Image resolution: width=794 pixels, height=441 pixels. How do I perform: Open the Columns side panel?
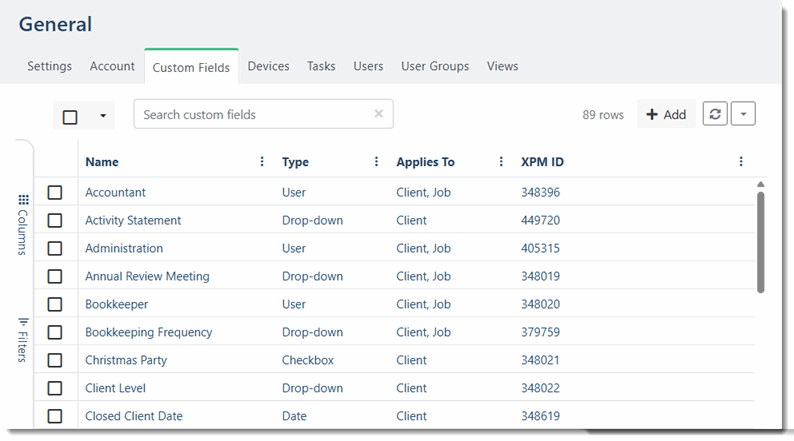click(23, 225)
